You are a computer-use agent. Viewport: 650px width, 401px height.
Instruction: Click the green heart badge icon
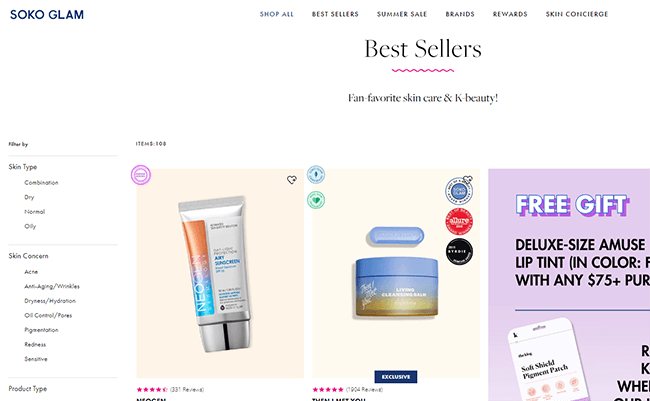pos(316,200)
